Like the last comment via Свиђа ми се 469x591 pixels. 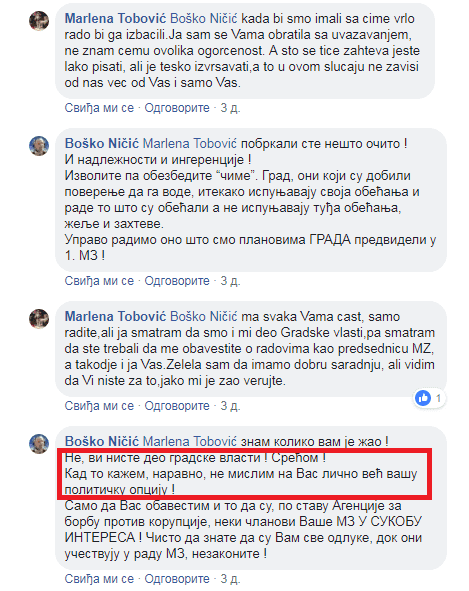coord(99,579)
